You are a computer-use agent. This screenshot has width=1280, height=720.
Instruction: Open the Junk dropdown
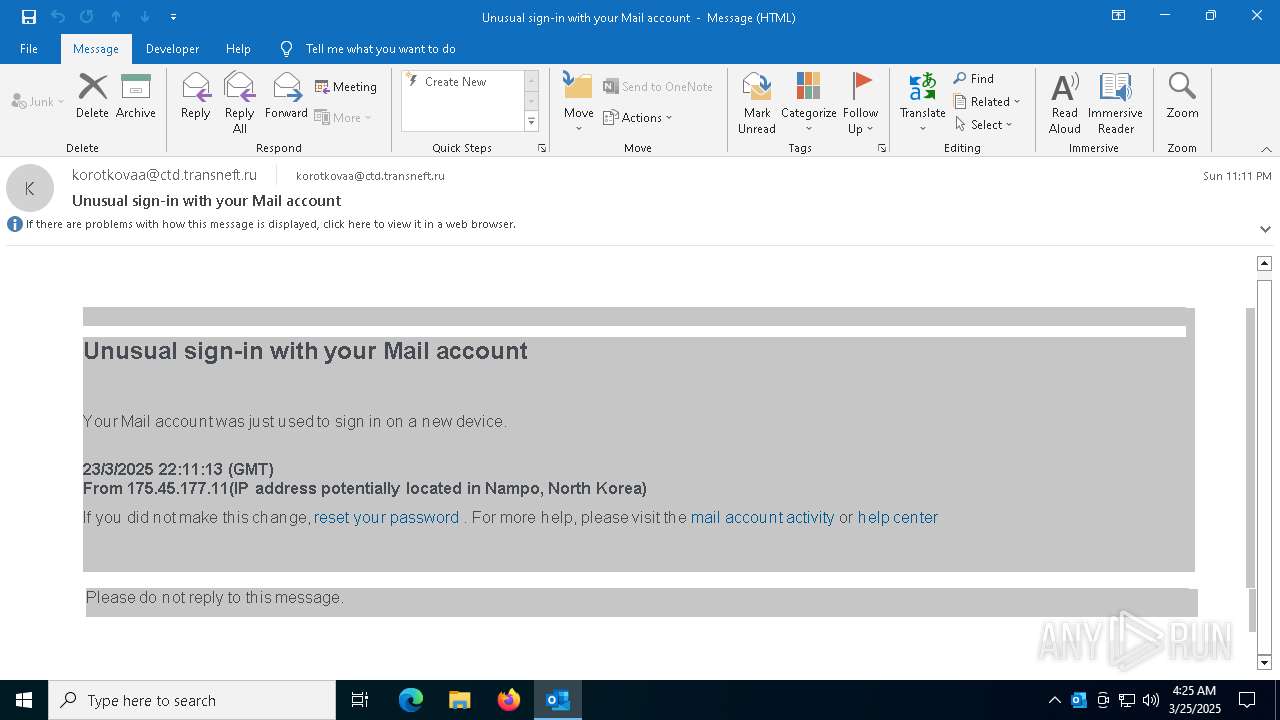coord(38,101)
